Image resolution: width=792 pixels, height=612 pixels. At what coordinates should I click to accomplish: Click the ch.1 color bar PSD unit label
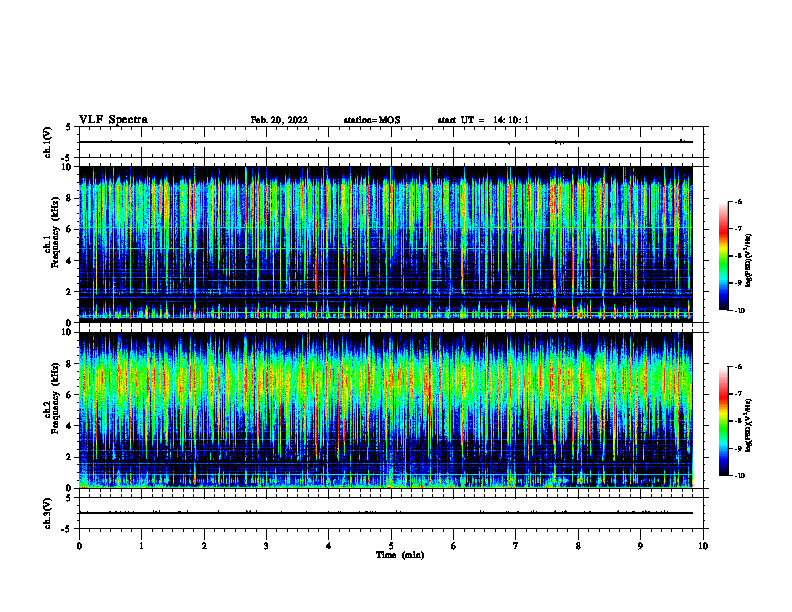[749, 260]
